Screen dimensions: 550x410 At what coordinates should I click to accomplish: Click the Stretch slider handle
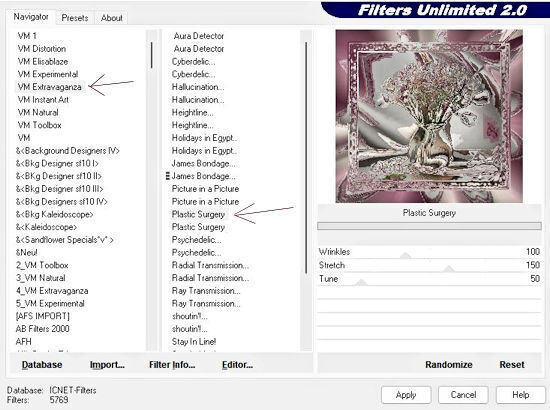[449, 269]
